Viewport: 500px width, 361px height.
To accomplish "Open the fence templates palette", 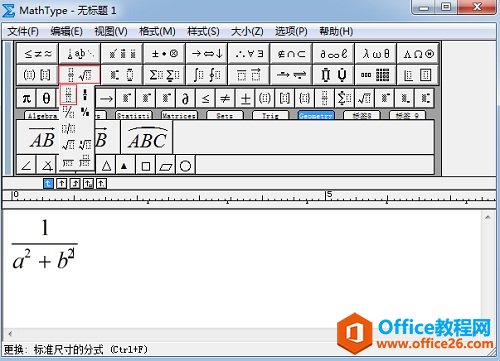I will coord(38,75).
